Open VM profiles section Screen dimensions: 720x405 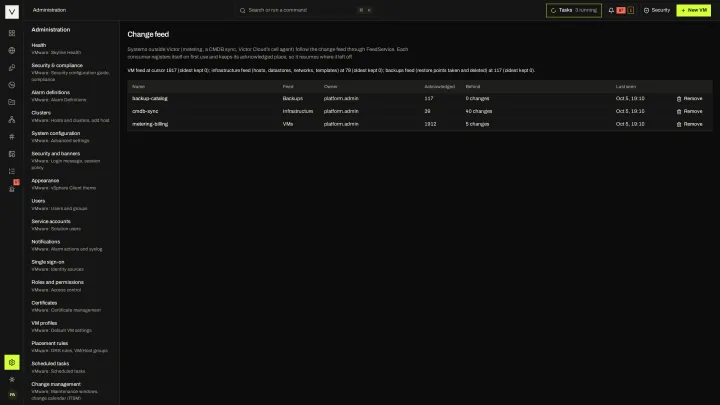point(71,326)
